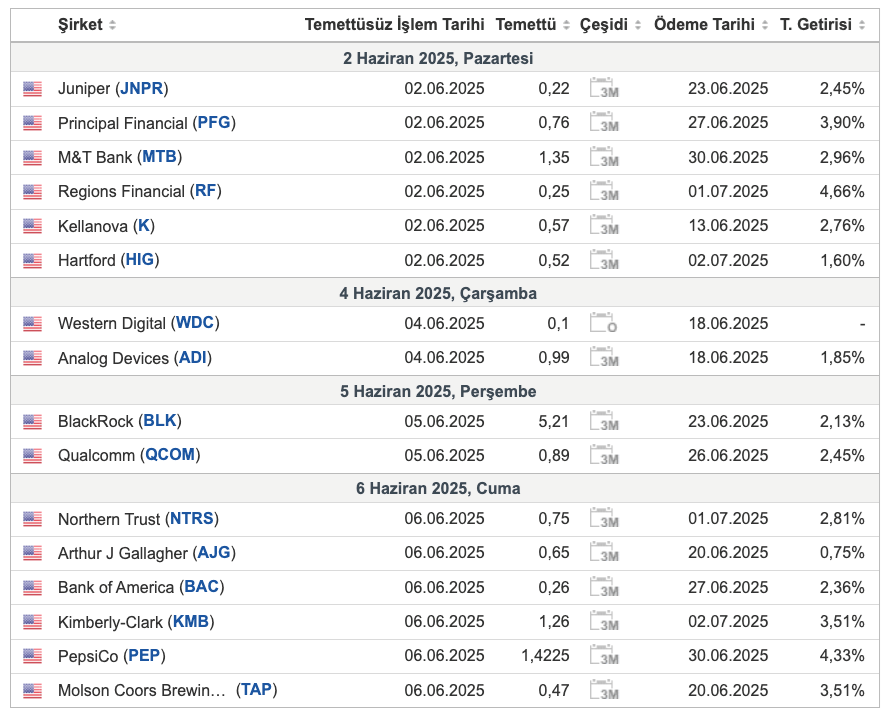
Task: Click the 3M calendar icon for Kimberly-Clark
Action: (x=604, y=621)
